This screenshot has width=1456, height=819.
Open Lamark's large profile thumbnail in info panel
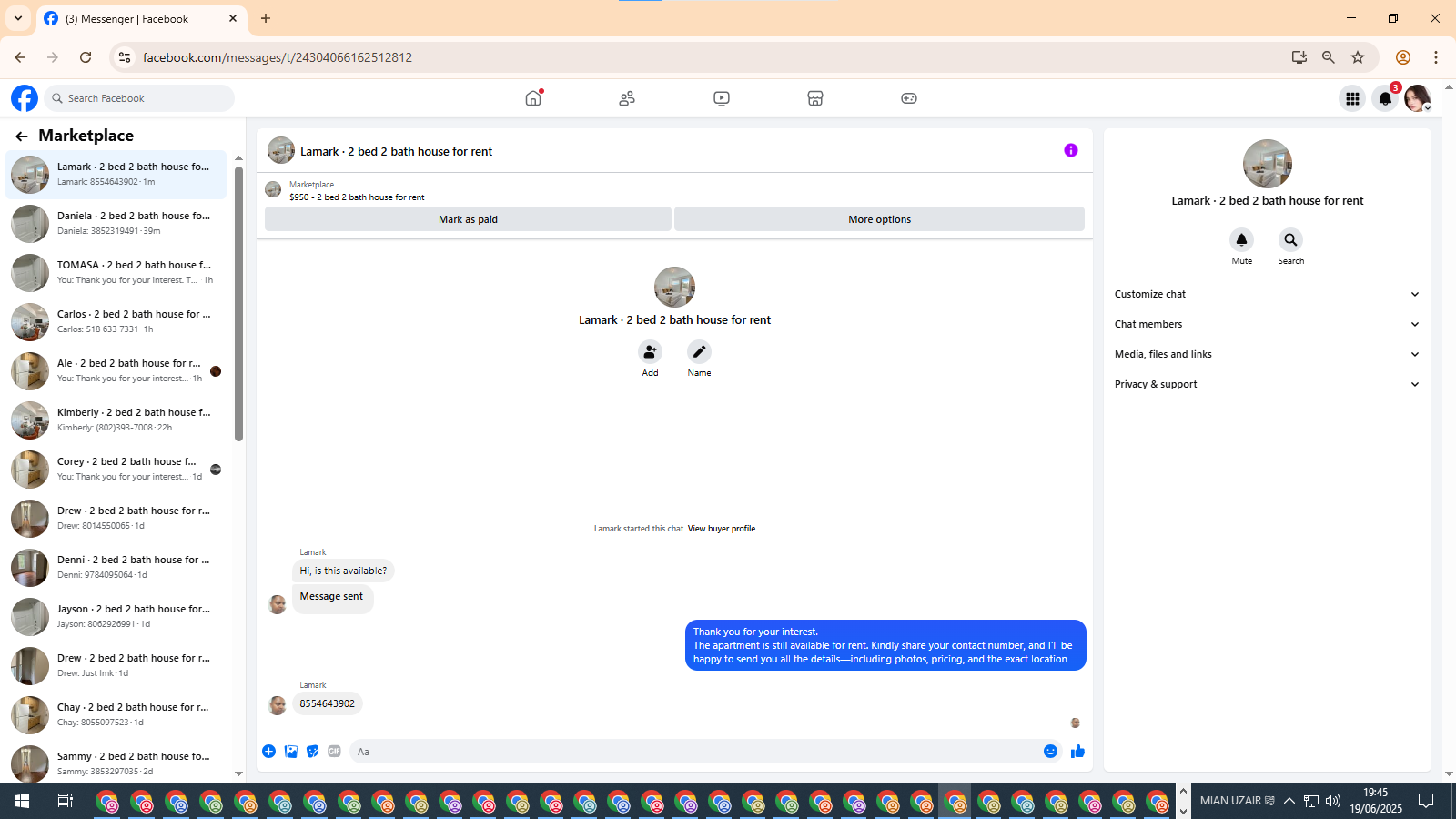[1267, 164]
